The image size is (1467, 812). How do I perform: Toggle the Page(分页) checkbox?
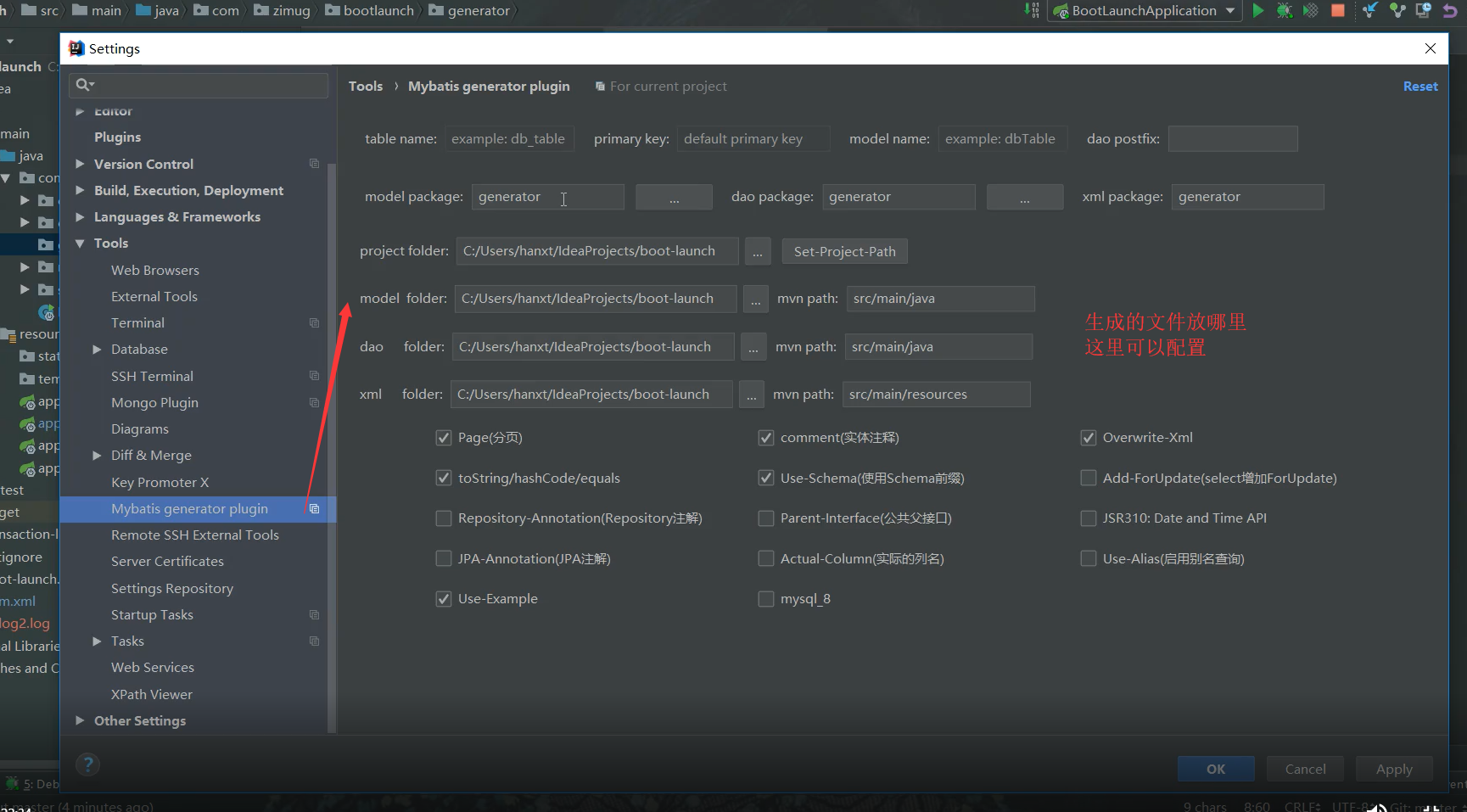click(444, 438)
